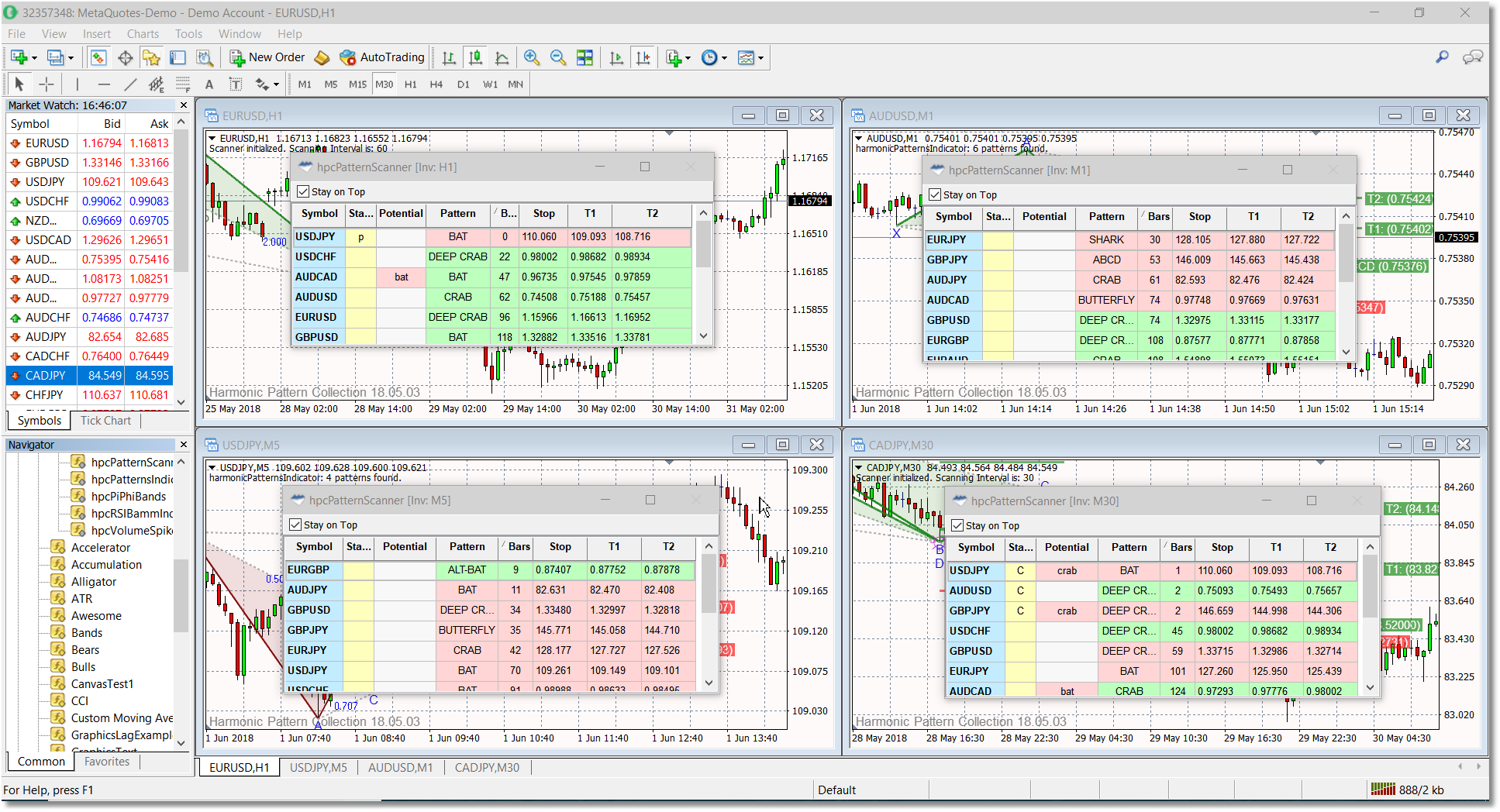Toggle the Market Watch toolbar icon
The width and height of the screenshot is (1500, 812).
click(98, 57)
